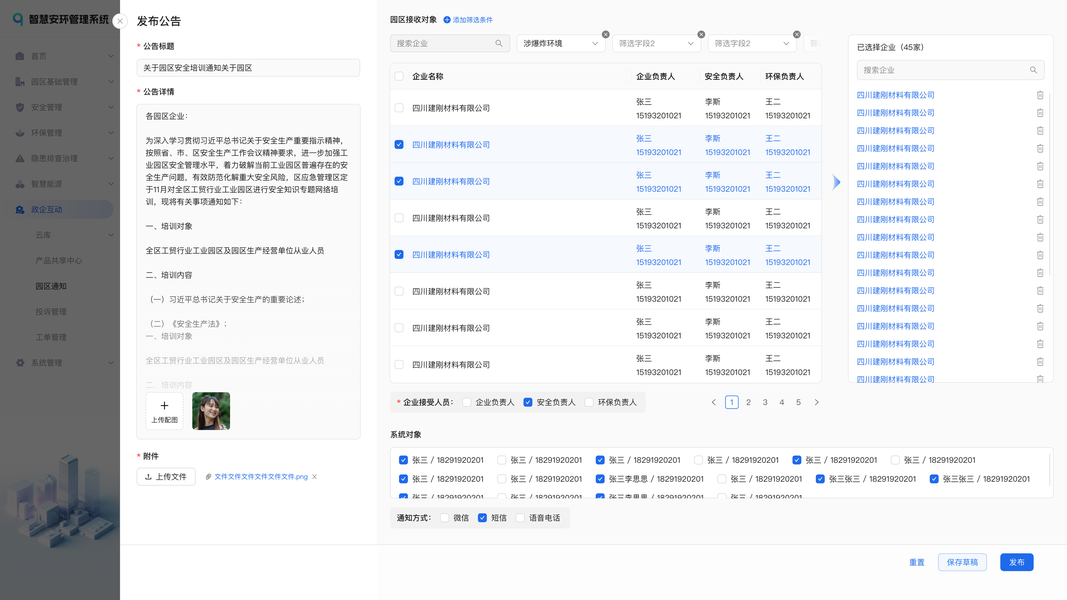Open 投诉管理 in the sidebar
Image resolution: width=1067 pixels, height=600 pixels.
pyautogui.click(x=51, y=312)
